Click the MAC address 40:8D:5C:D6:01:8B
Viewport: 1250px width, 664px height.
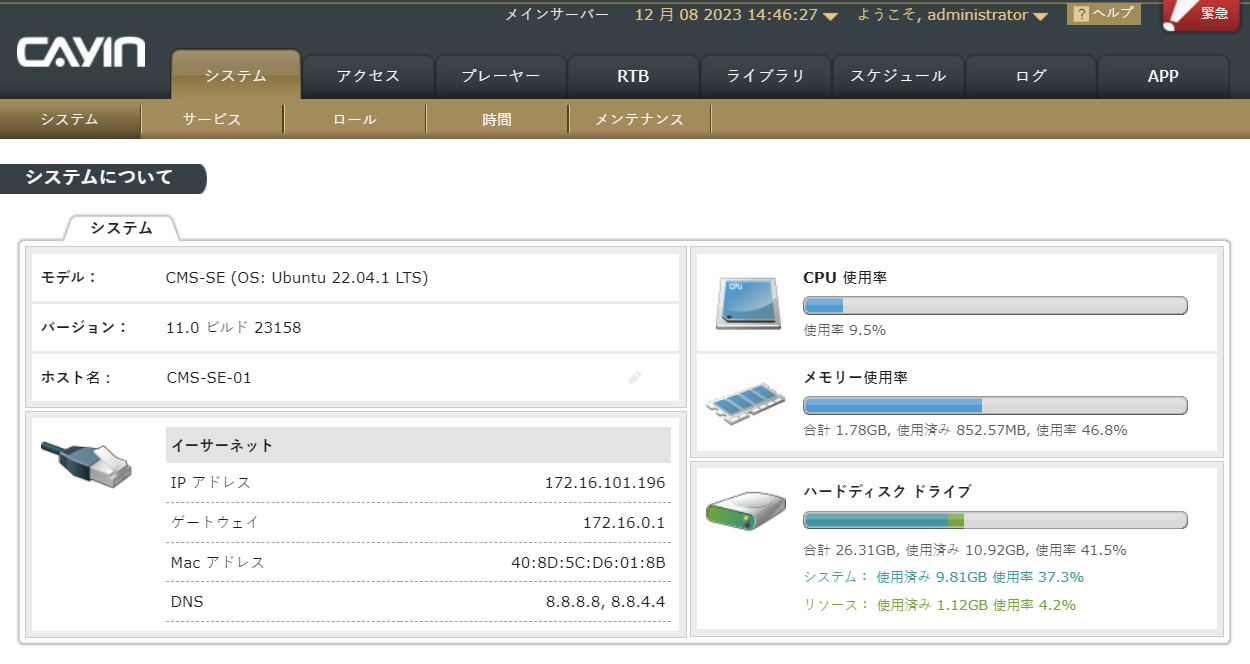coord(588,563)
